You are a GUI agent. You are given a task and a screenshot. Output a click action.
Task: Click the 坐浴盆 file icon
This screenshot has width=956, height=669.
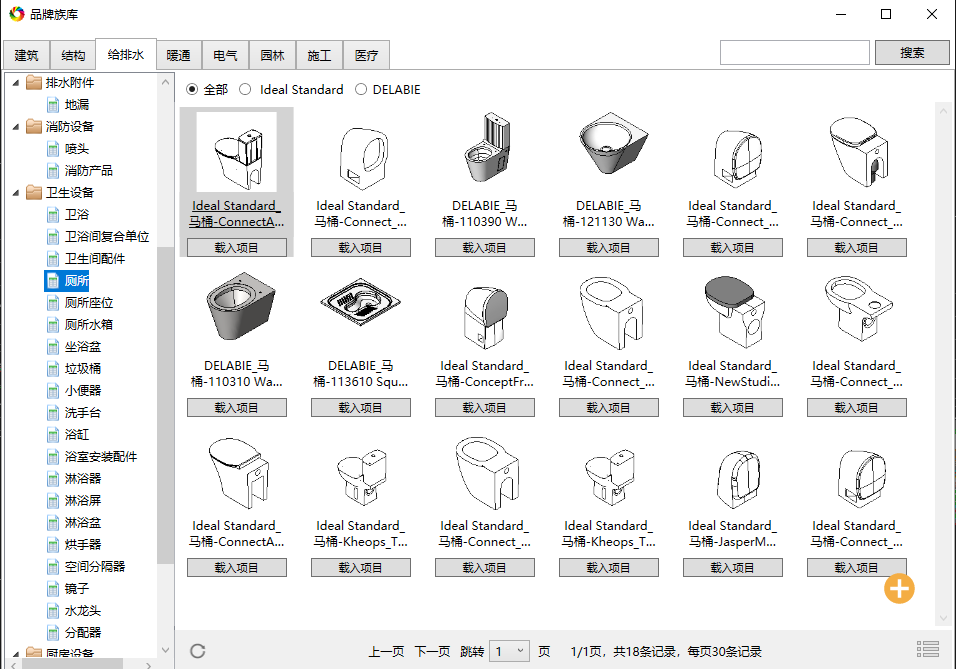[x=53, y=347]
